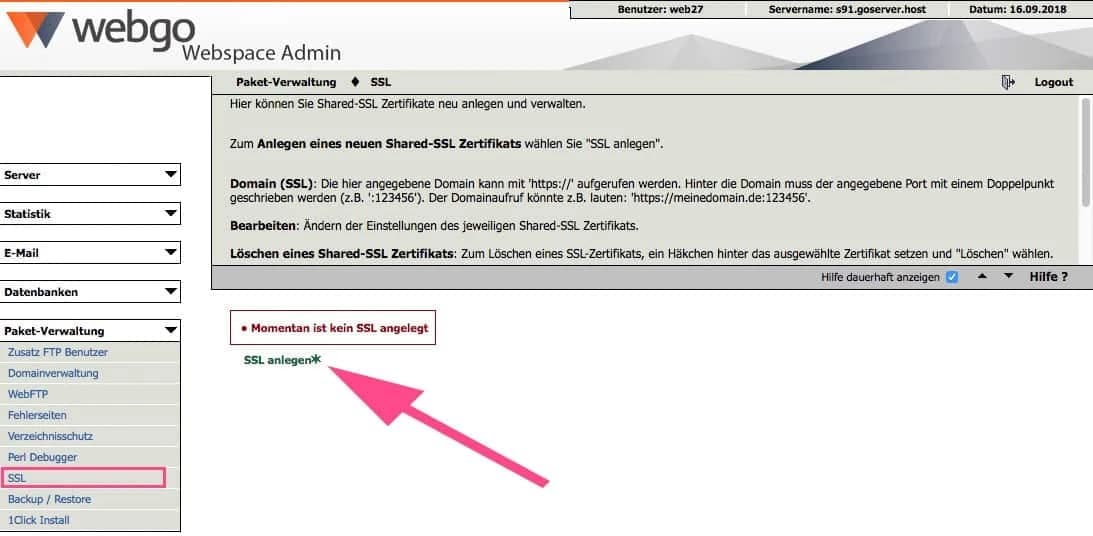Screen dimensions: 1093x536
Task: Click the webgo logo
Action: (100, 30)
